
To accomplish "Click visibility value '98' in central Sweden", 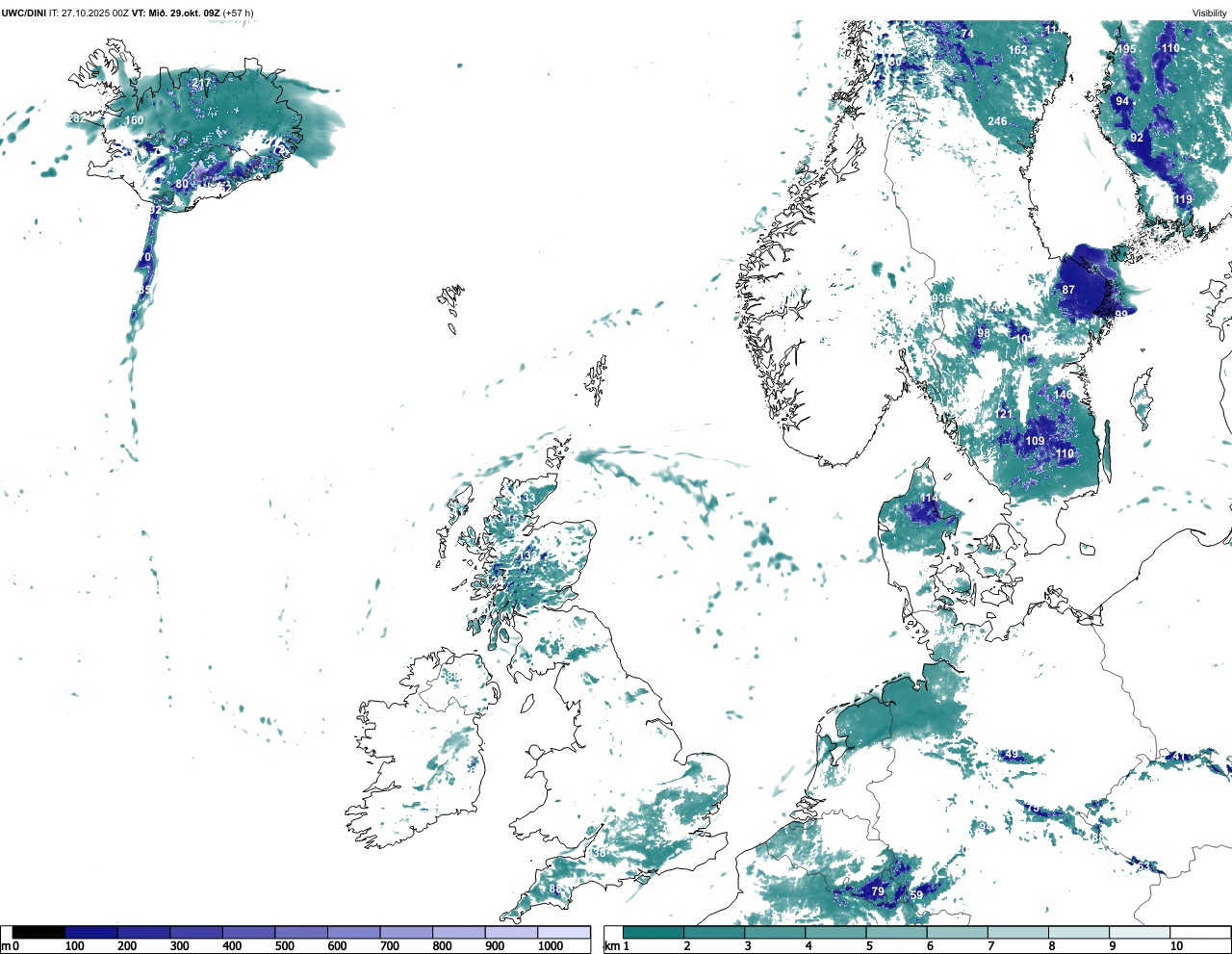I will click(x=984, y=334).
